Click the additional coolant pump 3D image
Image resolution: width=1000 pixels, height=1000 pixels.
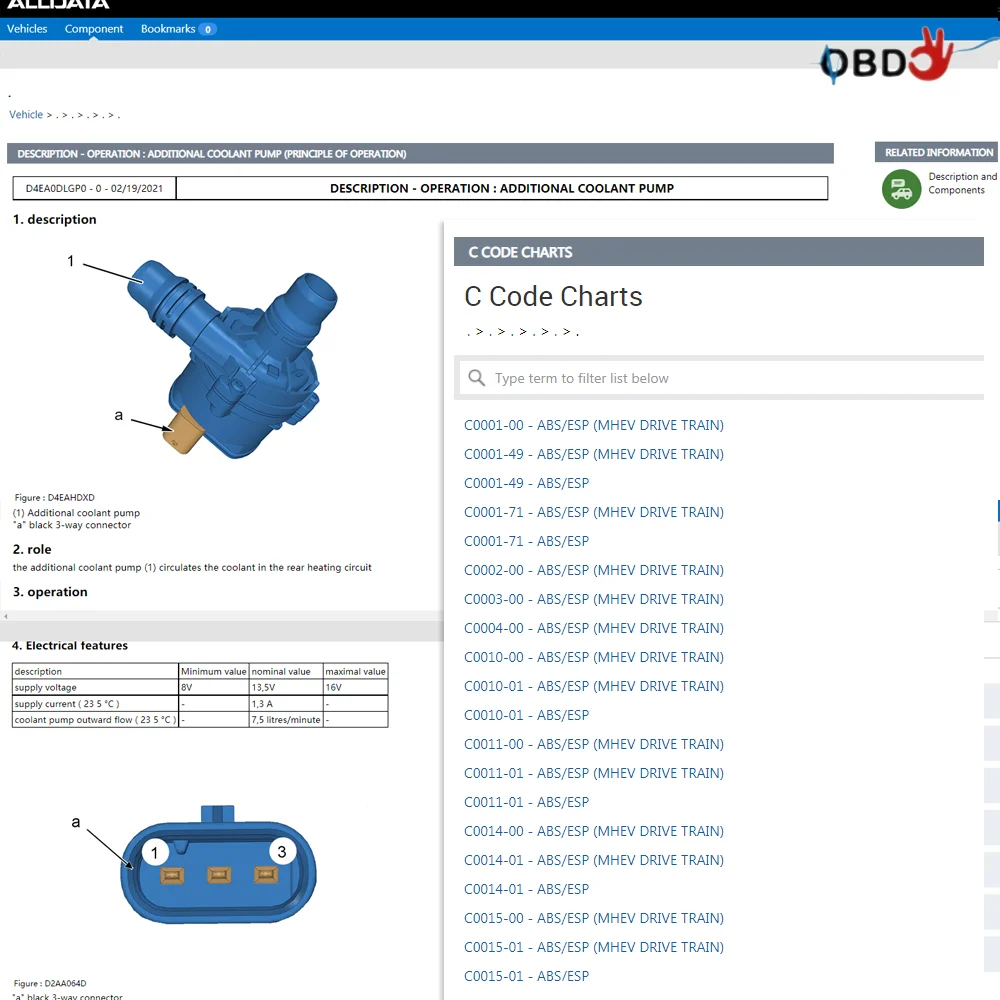(233, 358)
